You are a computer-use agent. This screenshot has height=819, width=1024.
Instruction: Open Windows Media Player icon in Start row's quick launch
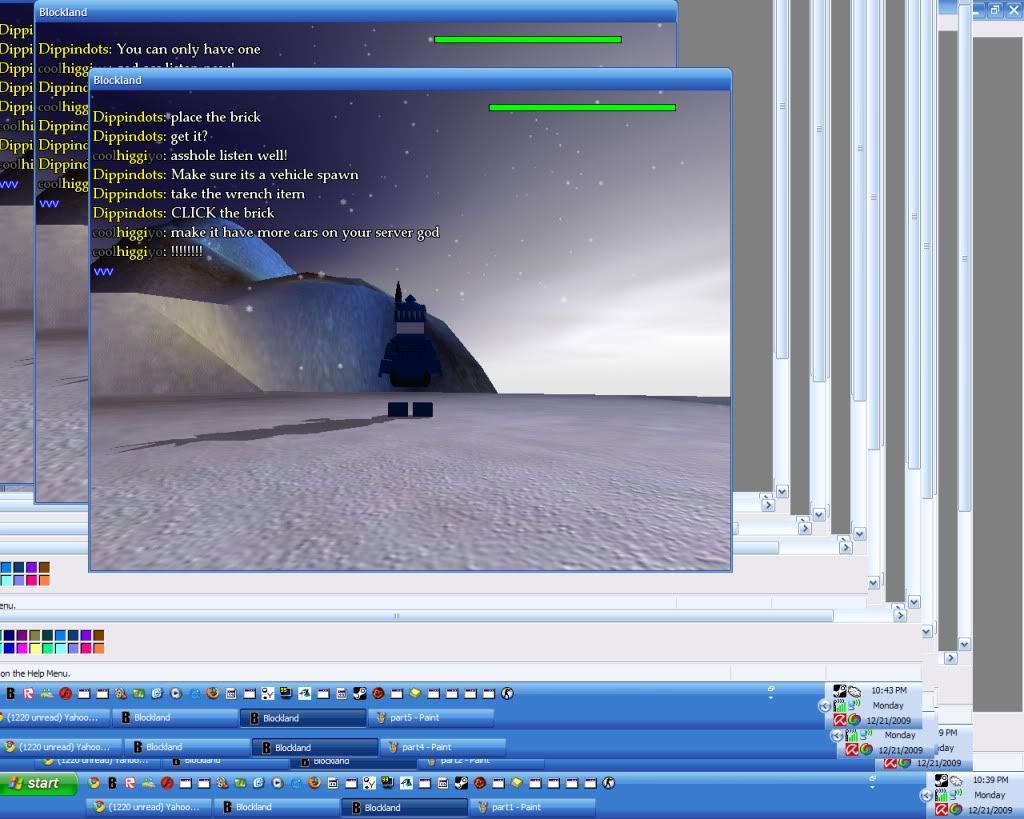[x=278, y=782]
